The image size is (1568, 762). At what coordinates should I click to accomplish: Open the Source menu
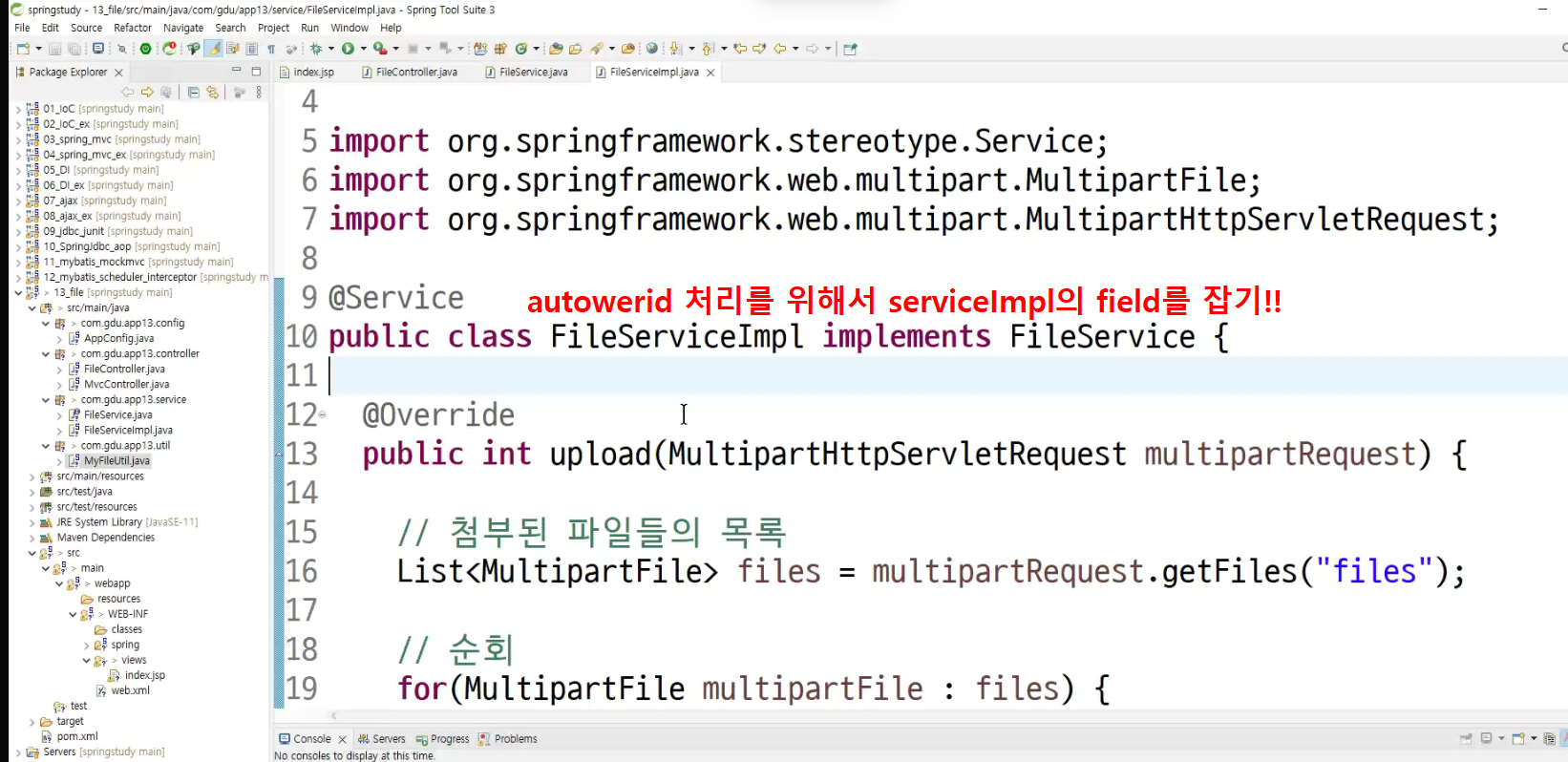coord(86,28)
